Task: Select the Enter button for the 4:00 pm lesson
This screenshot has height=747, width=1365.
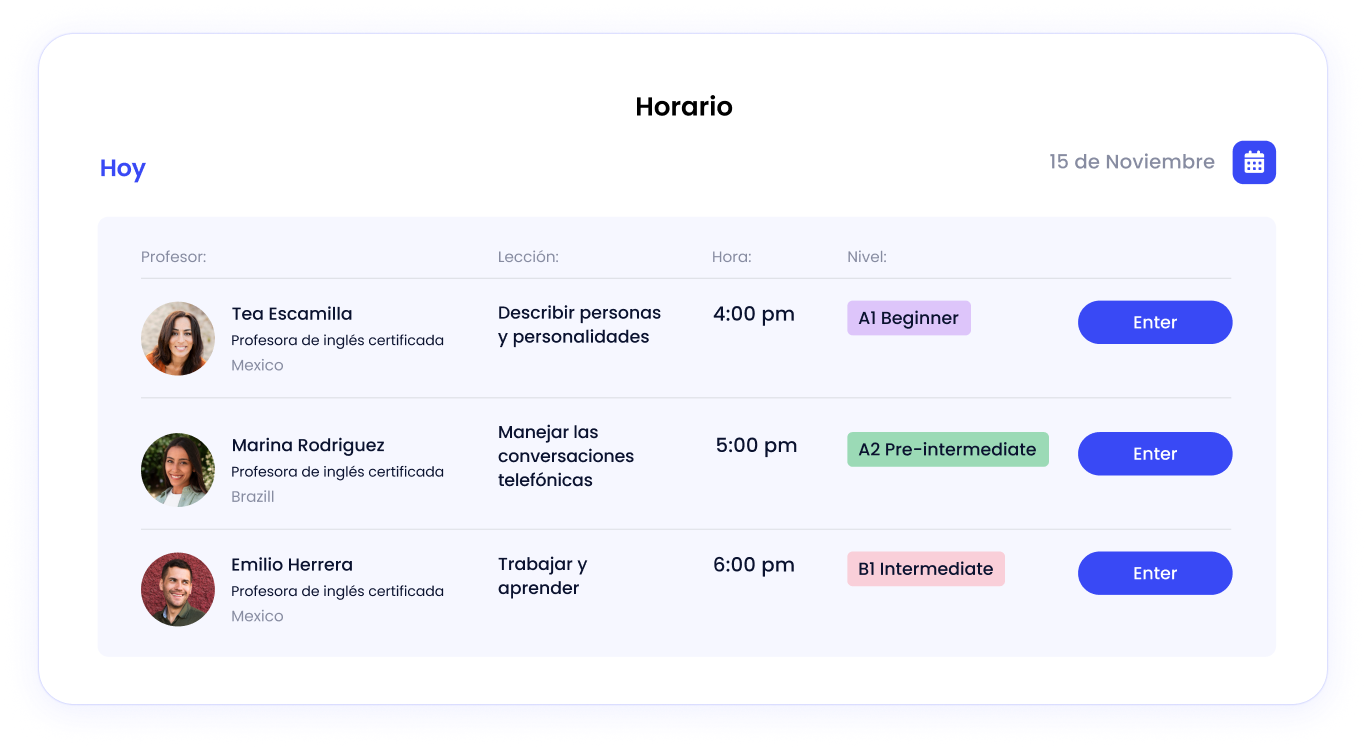Action: click(1155, 322)
